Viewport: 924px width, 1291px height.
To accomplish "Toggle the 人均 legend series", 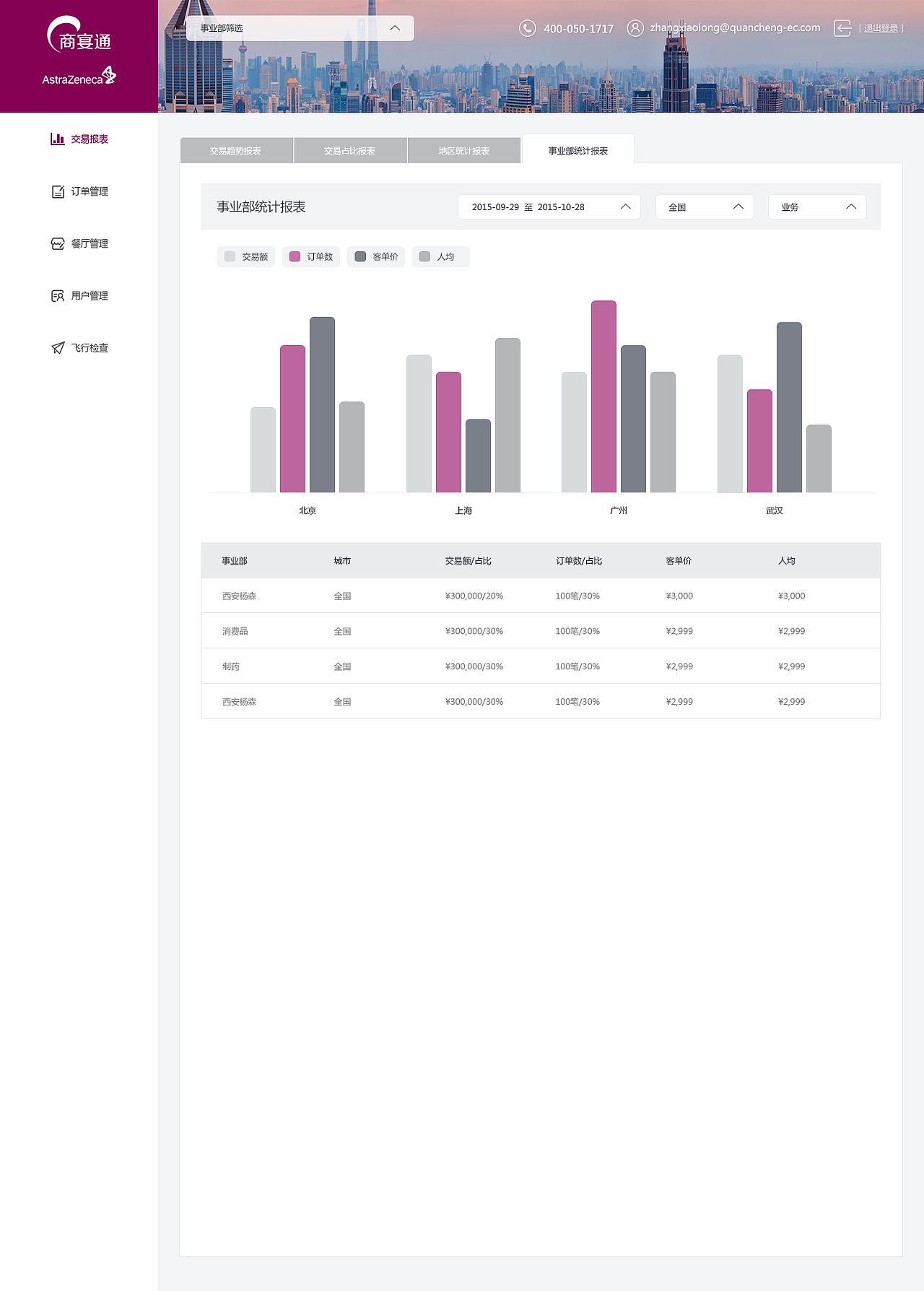I will [x=440, y=256].
